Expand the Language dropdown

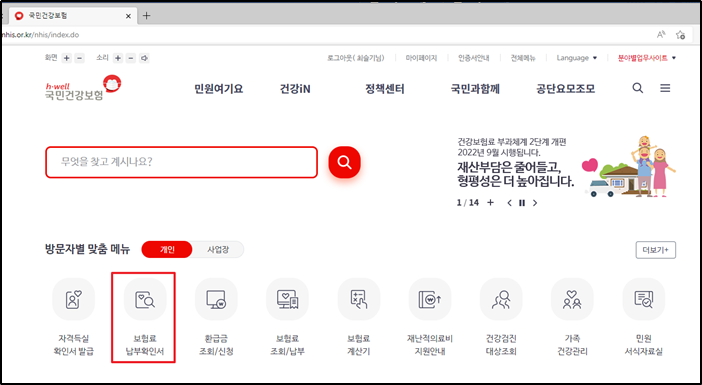click(x=577, y=58)
